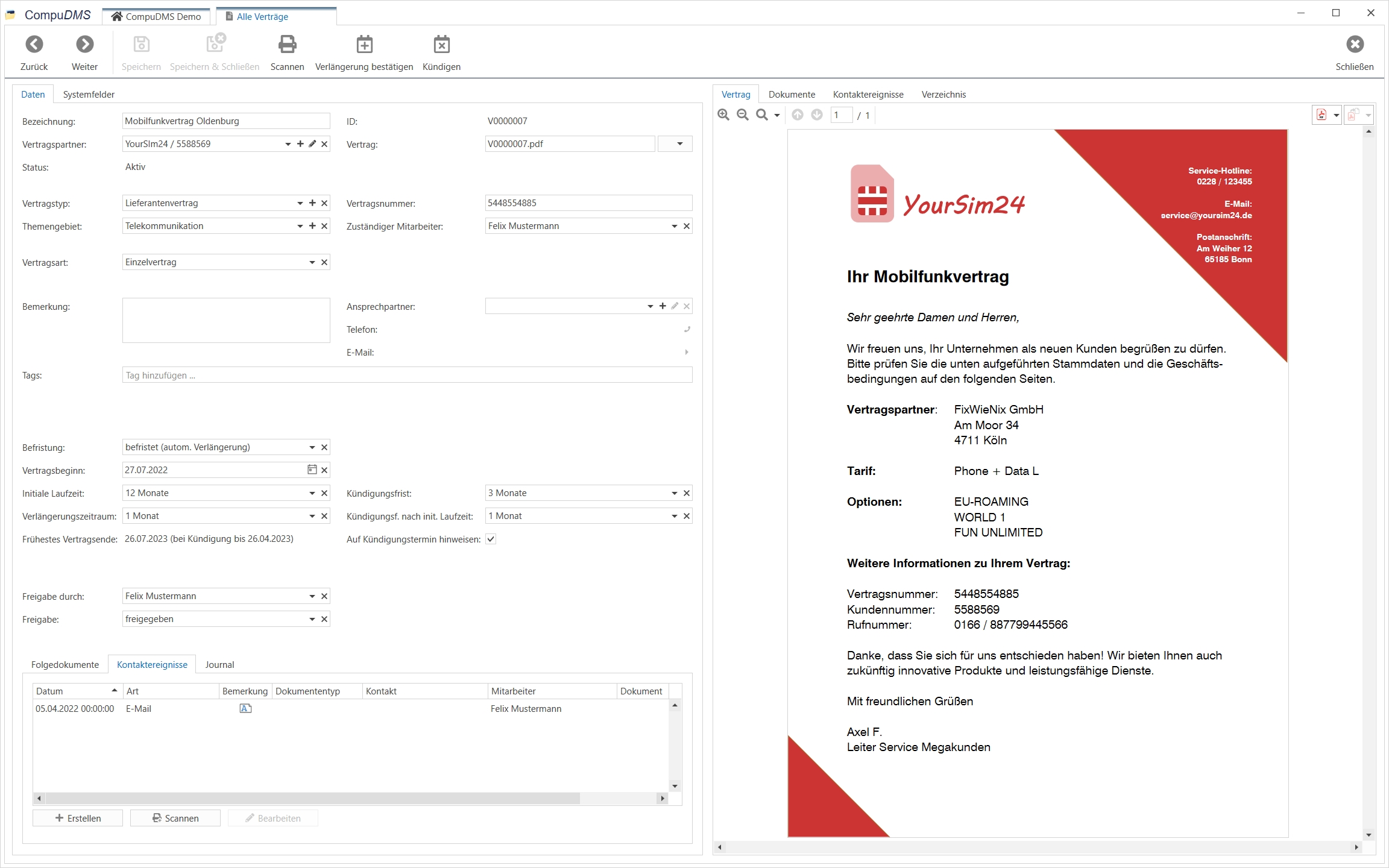Viewport: 1389px width, 868px height.
Task: Expand the Befristung dropdown
Action: tap(312, 447)
